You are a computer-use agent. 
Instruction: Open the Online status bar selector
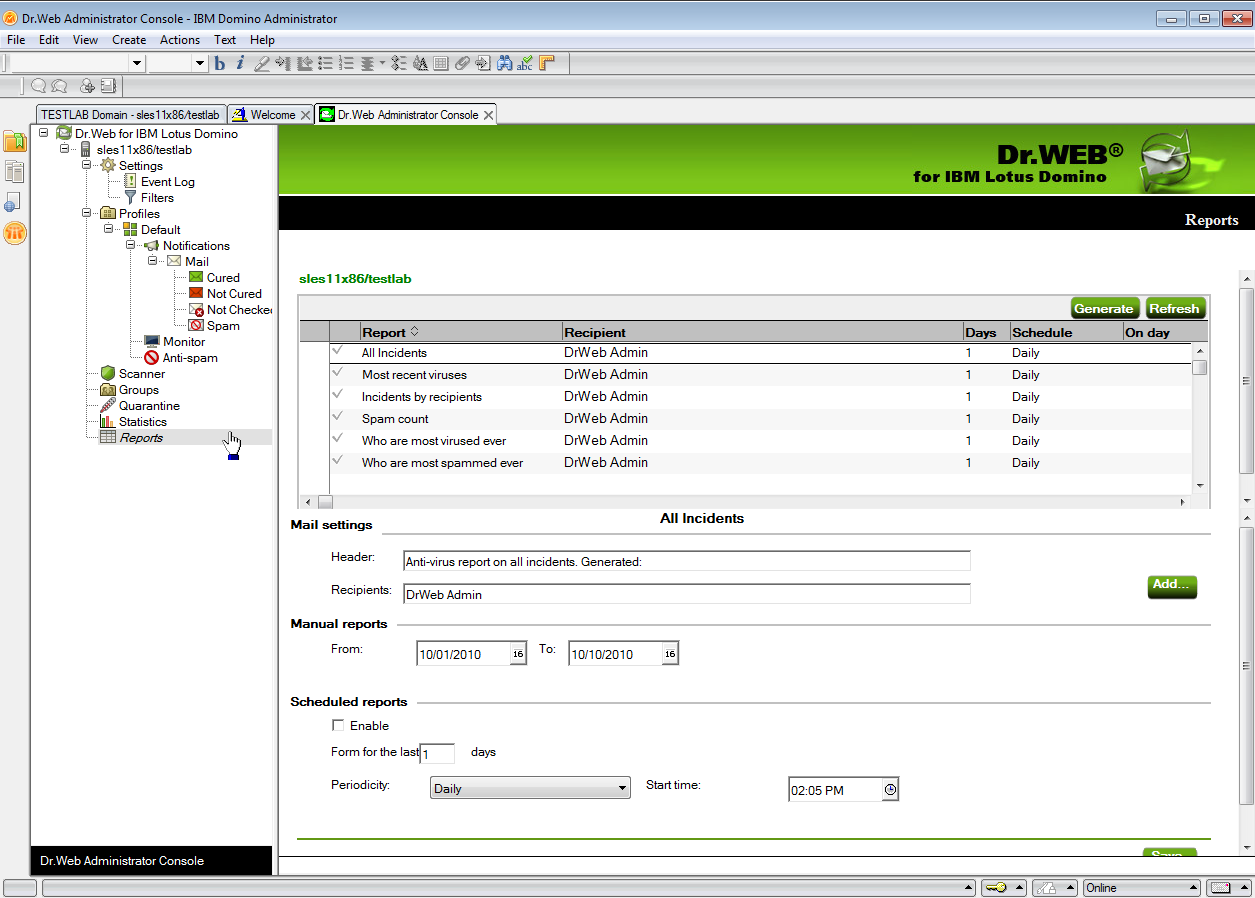pos(1142,887)
